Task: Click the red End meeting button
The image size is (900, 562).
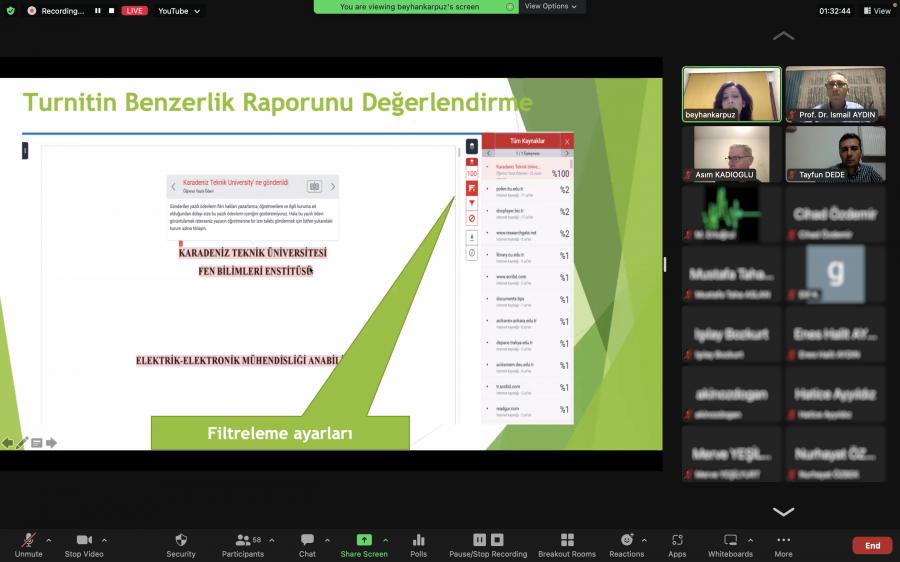Action: coord(872,545)
